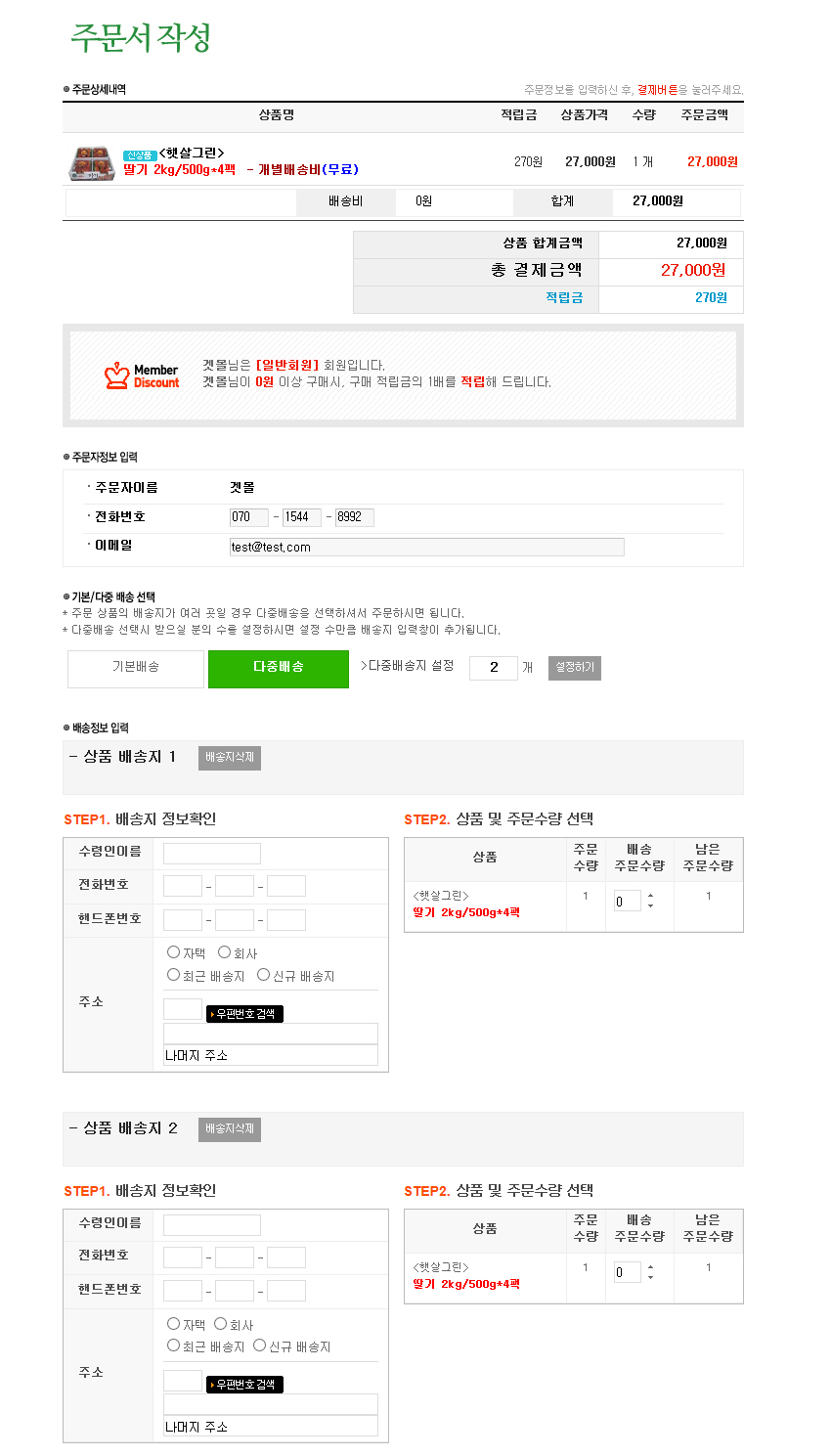Open the 딸기 2kg/500g*4팩 link in order details
Image resolution: width=831 pixels, height=1456 pixels.
180,170
